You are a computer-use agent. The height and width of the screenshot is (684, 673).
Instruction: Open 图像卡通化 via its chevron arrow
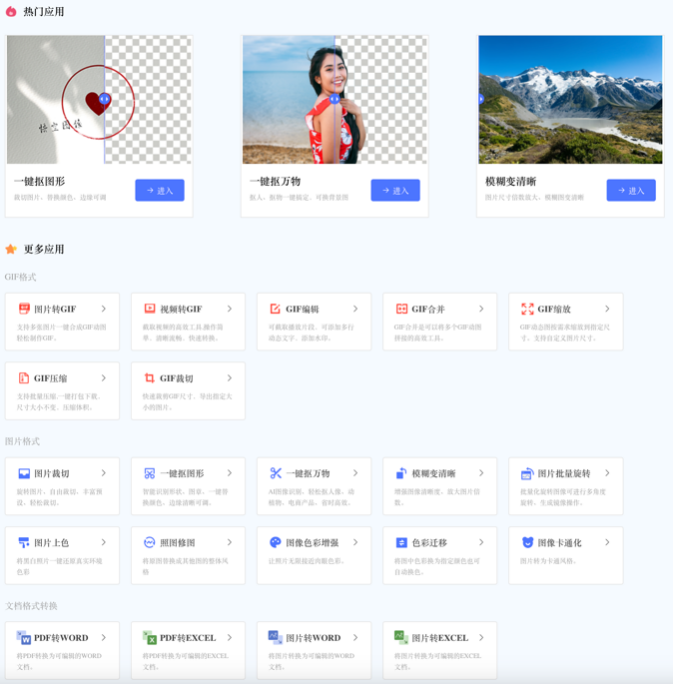(607, 542)
